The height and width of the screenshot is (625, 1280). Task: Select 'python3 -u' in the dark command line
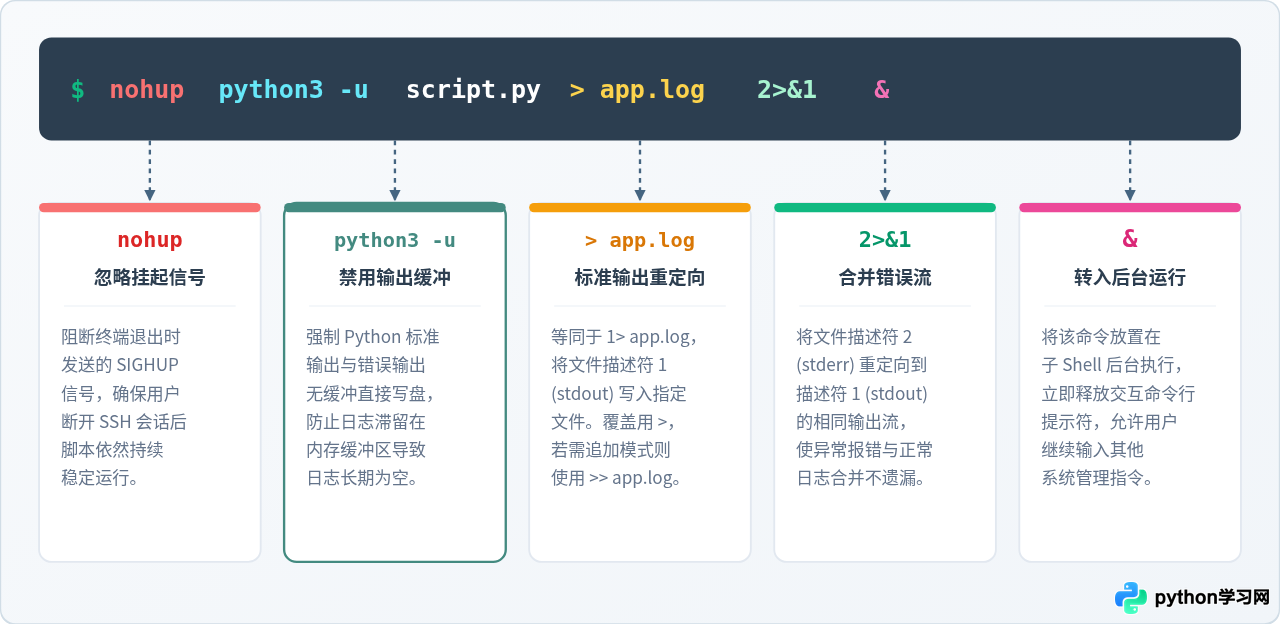click(293, 90)
